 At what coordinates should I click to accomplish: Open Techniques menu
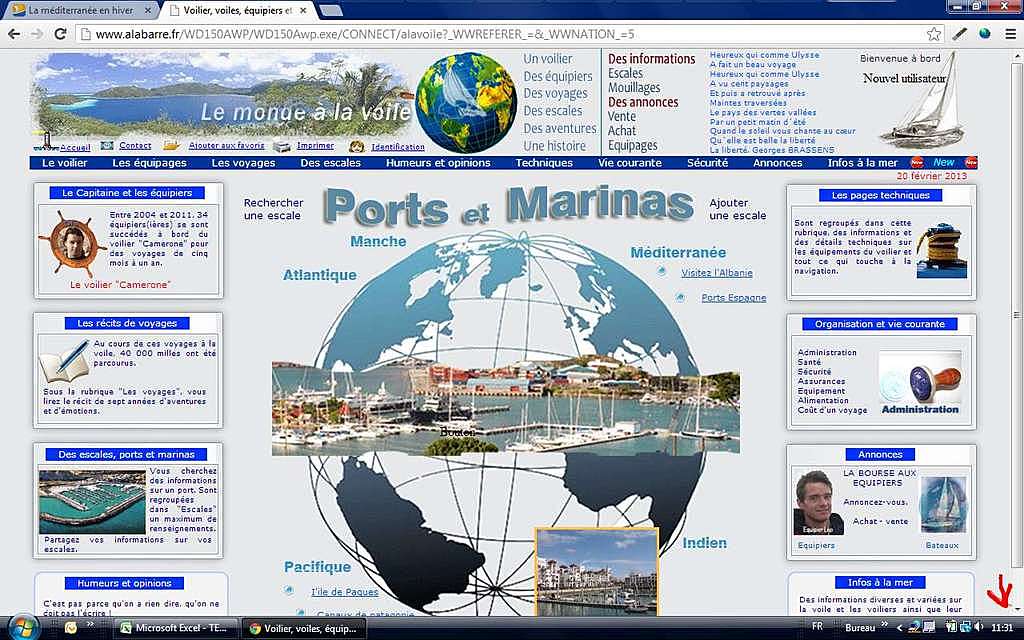click(x=544, y=163)
